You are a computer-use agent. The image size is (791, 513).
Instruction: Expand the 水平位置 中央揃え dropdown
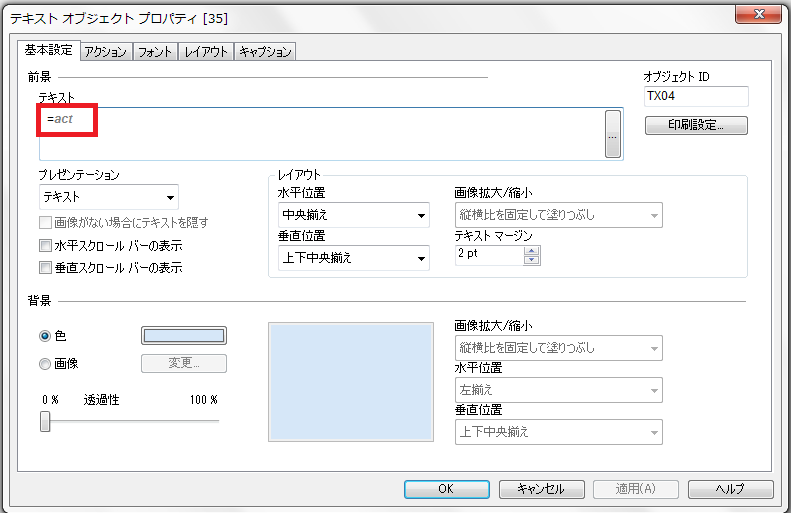click(x=353, y=215)
